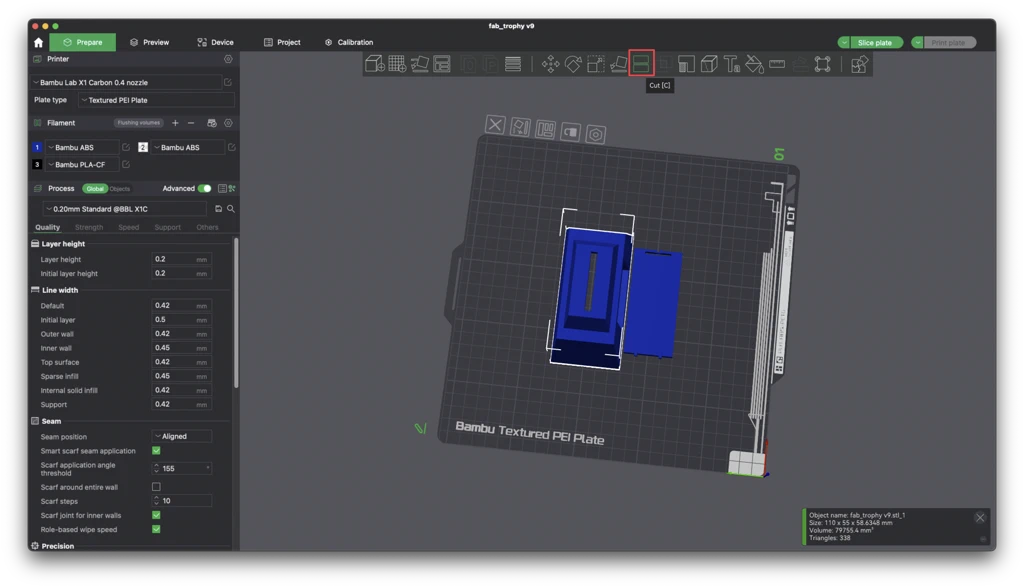Go to Home screen icon
1024x588 pixels.
click(x=39, y=42)
